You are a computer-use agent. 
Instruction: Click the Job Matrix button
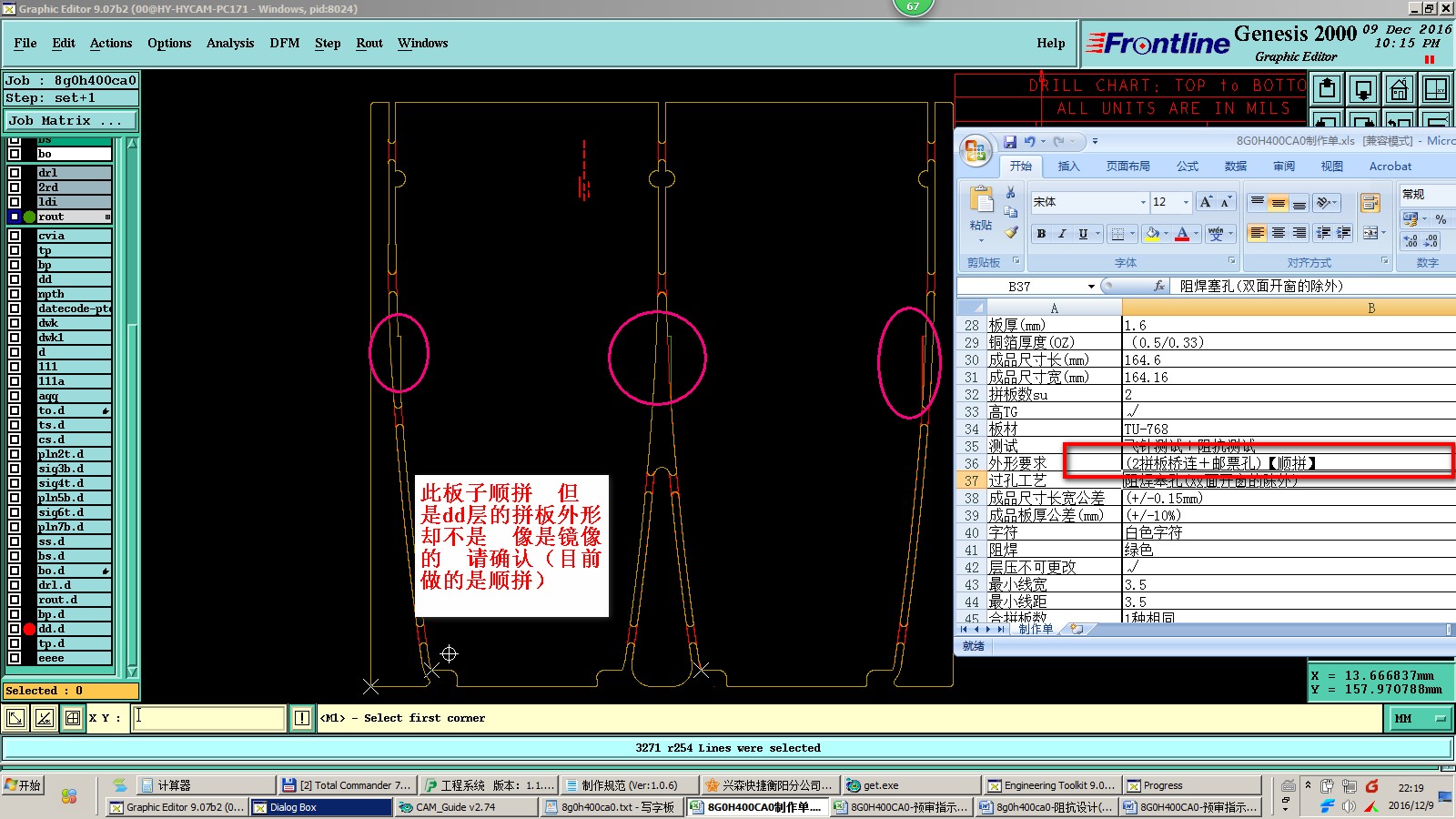point(70,120)
